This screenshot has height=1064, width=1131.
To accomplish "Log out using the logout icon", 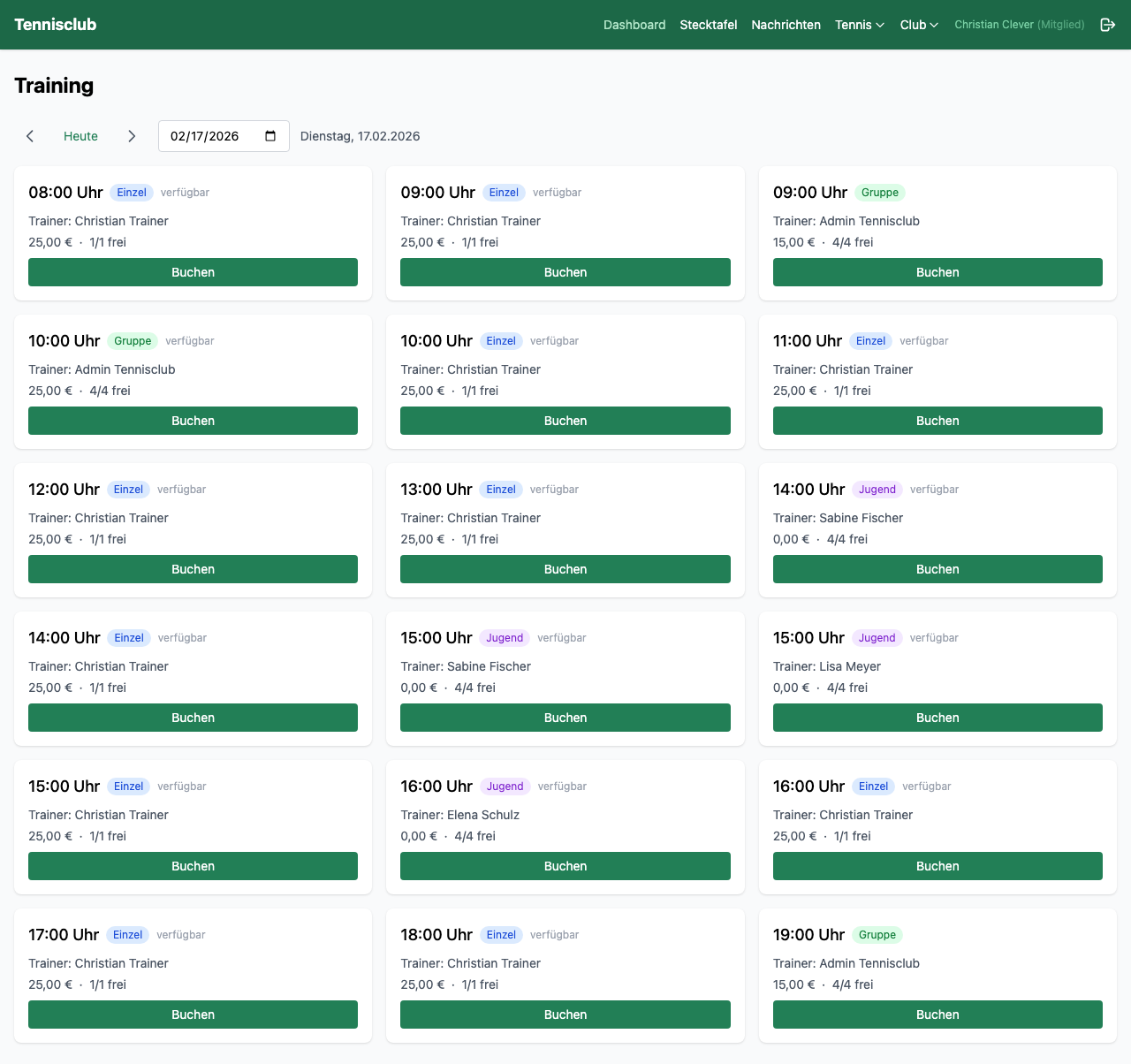I will [1108, 25].
